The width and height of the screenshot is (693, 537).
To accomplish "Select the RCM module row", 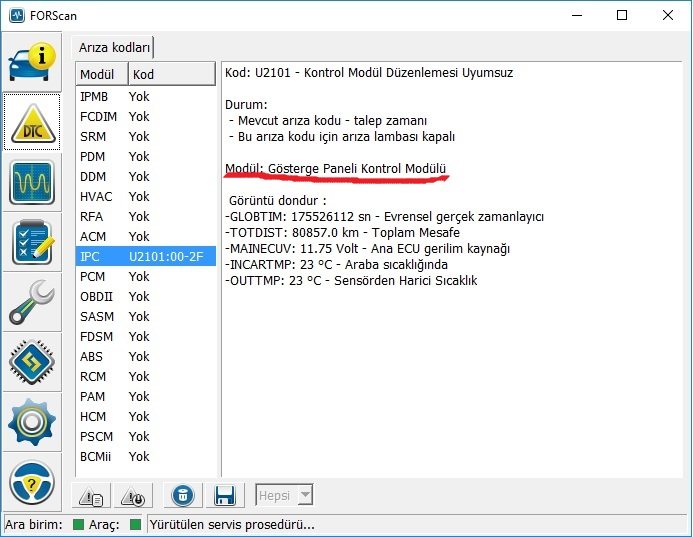I will [145, 377].
